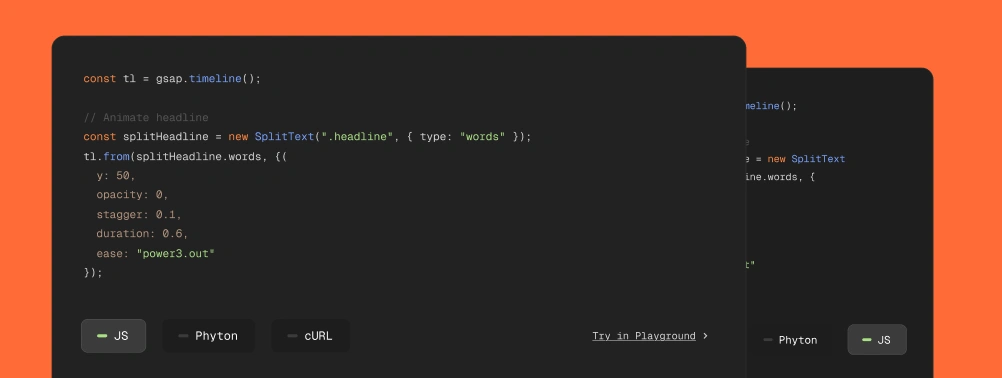This screenshot has width=1002, height=378.
Task: Click the SplitText keyword in the background card
Action: coord(818,159)
